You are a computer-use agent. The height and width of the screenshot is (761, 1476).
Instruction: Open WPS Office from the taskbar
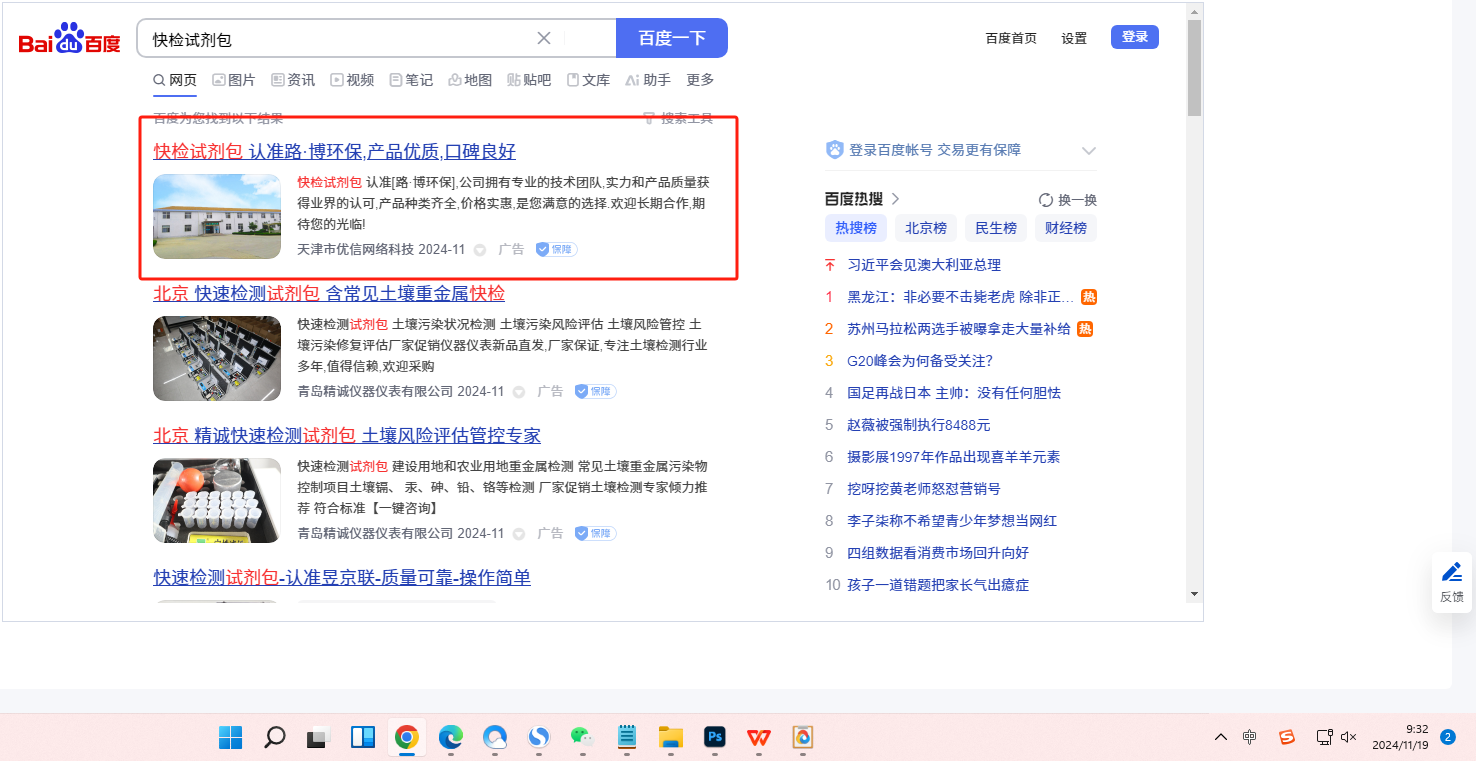(x=759, y=738)
